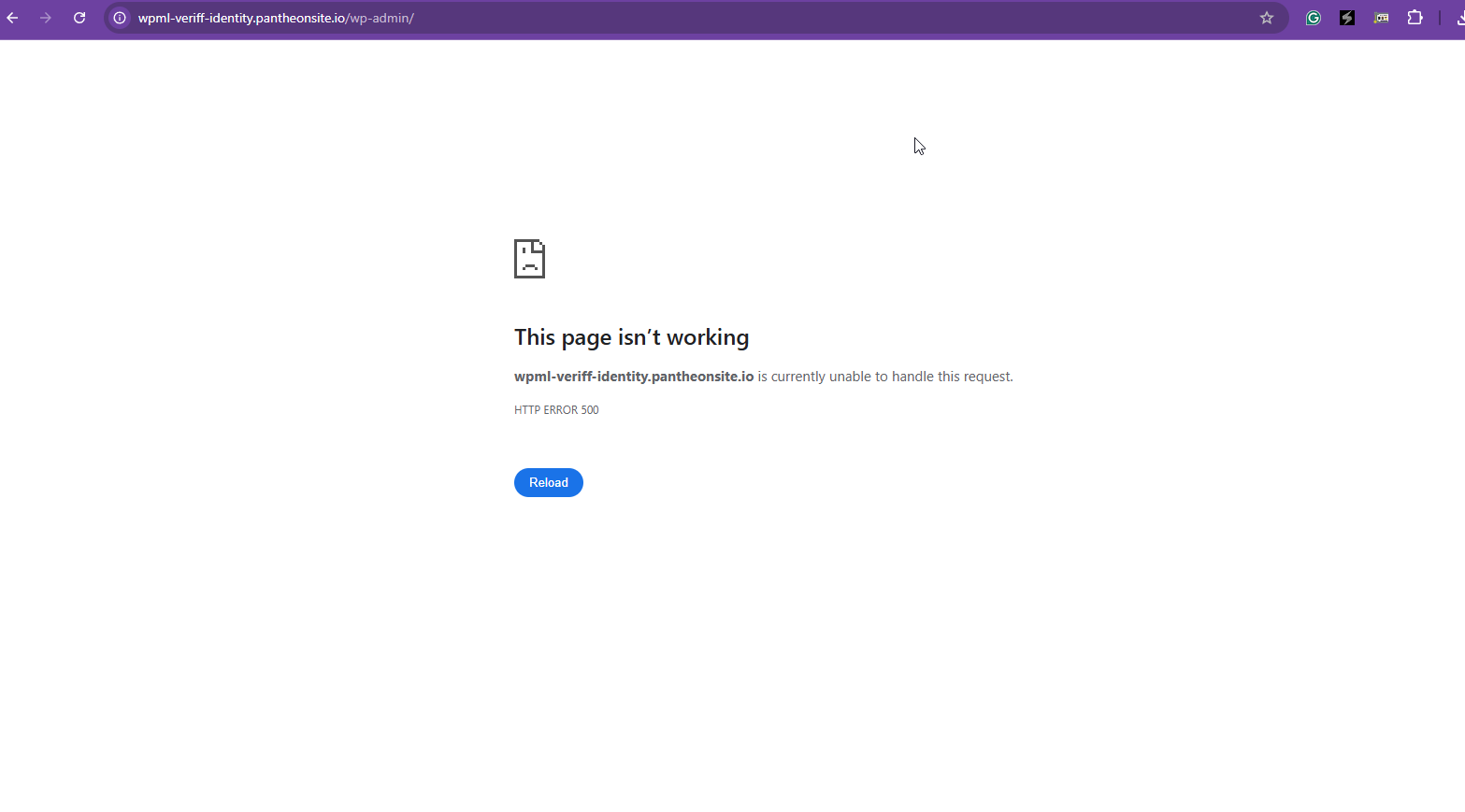Screen dimensions: 1465x812
Task: Click the bold wpml-veriff-identity.pantheonsite.io domain text
Action: [634, 377]
